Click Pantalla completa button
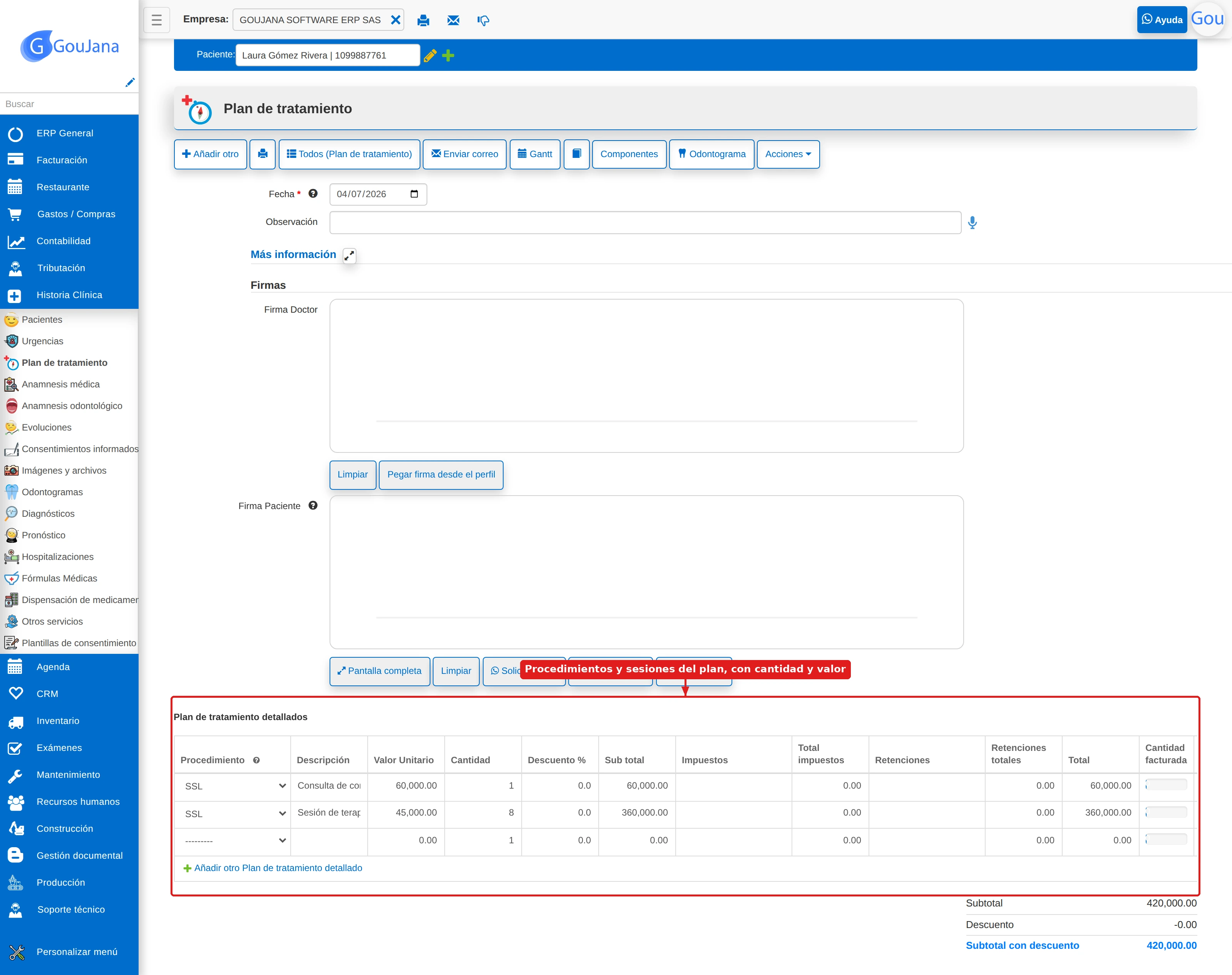 click(380, 671)
